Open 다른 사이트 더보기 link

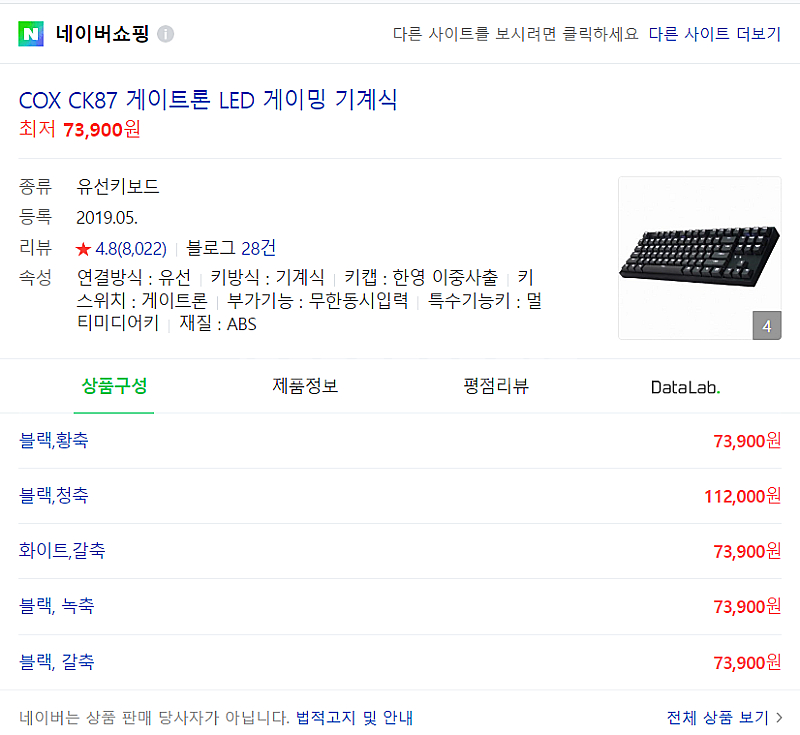click(714, 34)
